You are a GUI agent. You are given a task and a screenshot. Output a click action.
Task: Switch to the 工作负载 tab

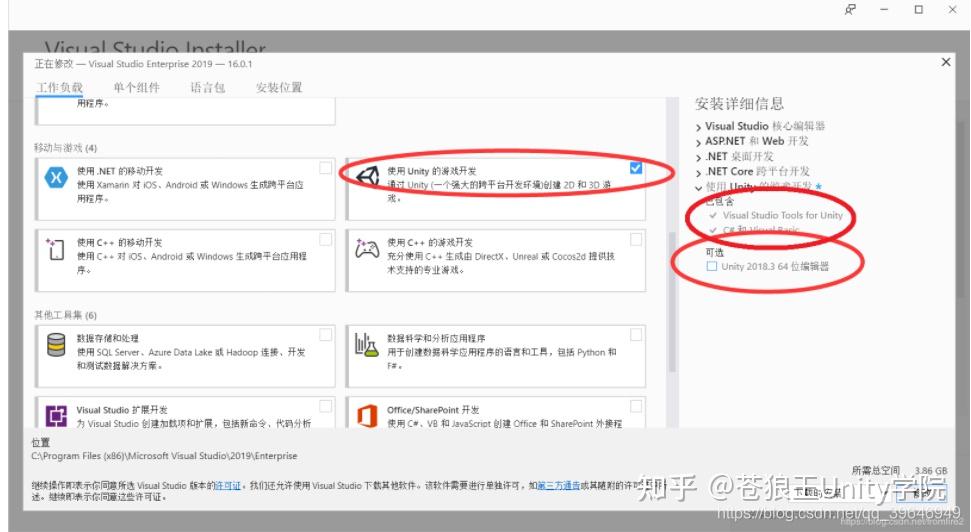pos(59,87)
